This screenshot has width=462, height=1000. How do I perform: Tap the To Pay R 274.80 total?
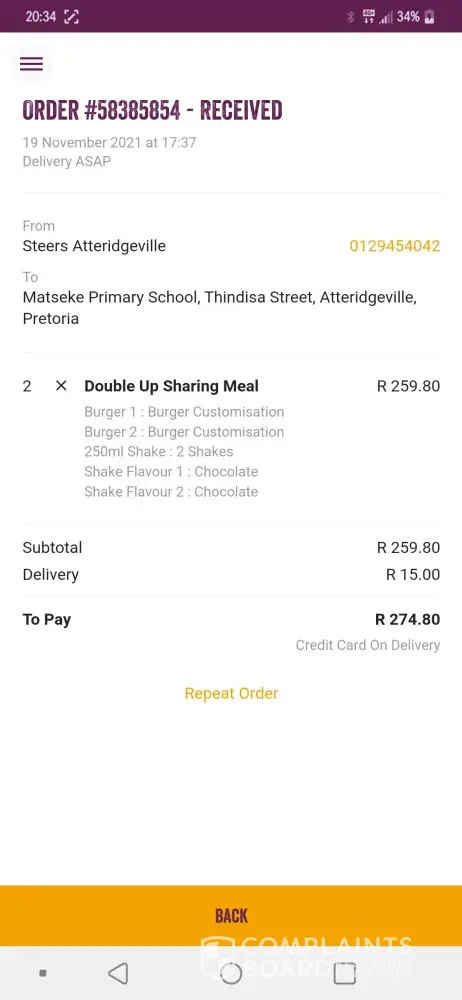231,619
